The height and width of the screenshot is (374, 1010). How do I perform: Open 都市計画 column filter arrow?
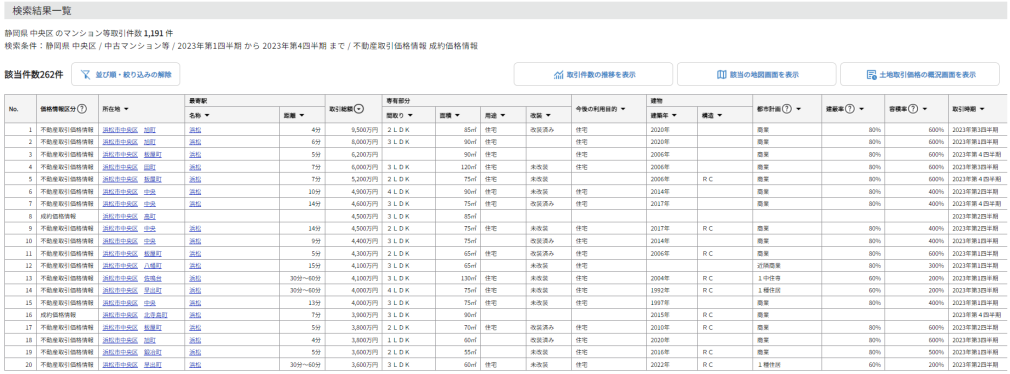point(799,109)
